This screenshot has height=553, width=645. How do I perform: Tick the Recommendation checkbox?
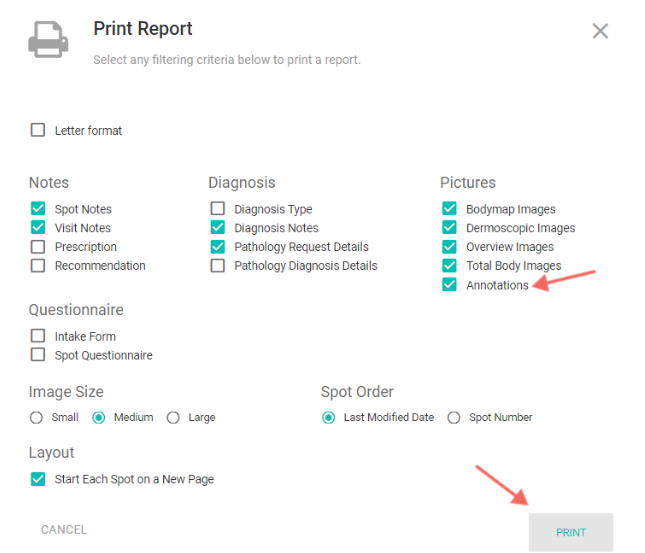point(38,266)
